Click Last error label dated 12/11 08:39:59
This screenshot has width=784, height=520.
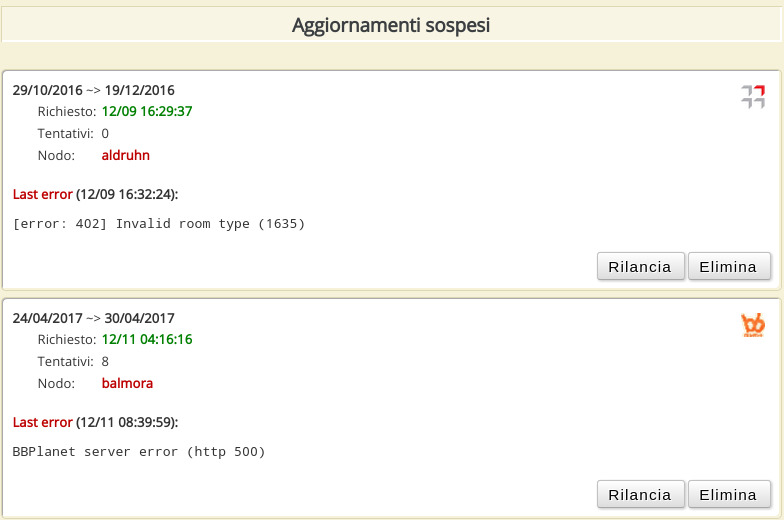click(95, 422)
